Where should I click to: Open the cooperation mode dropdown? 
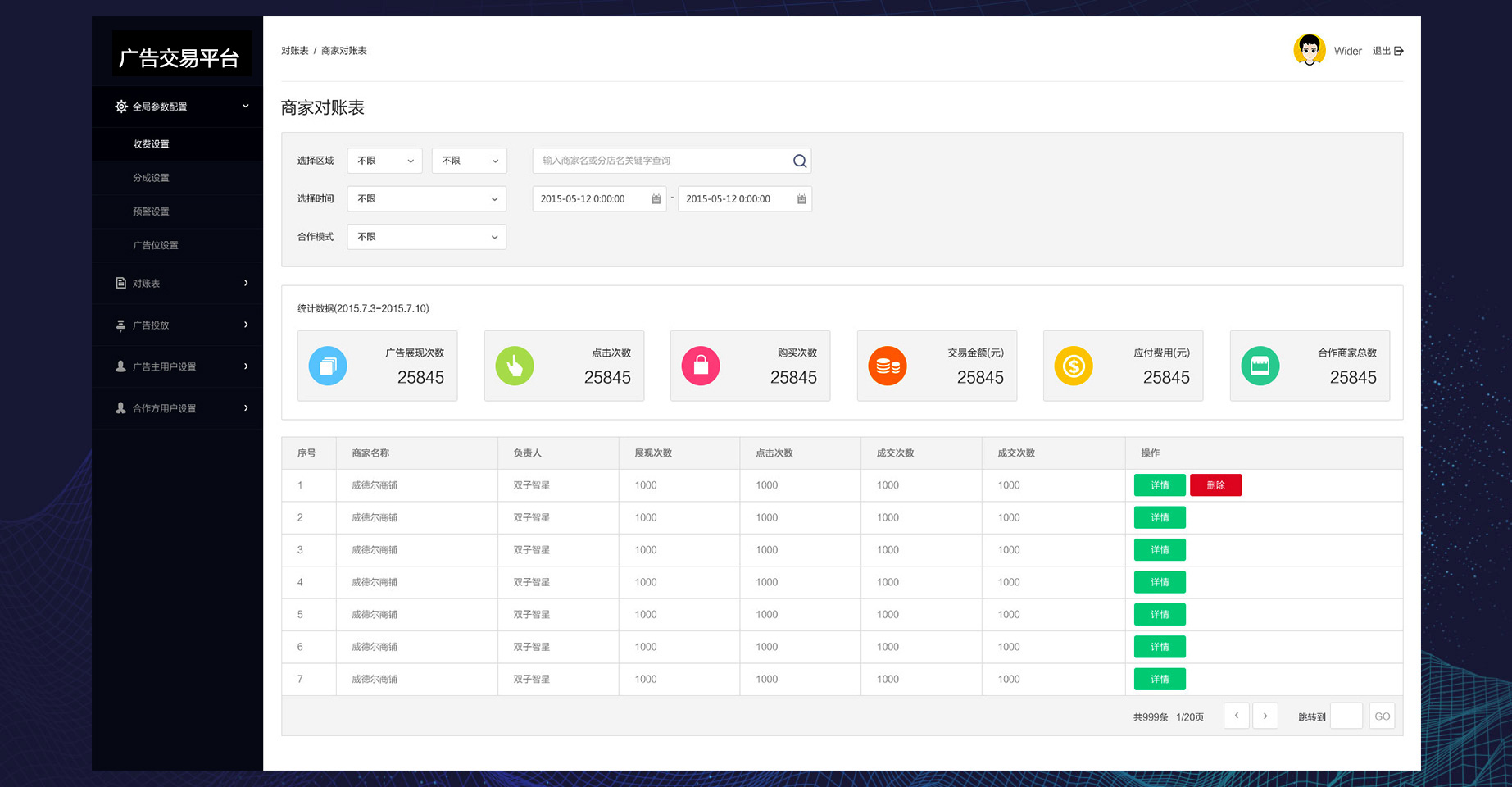tap(426, 237)
